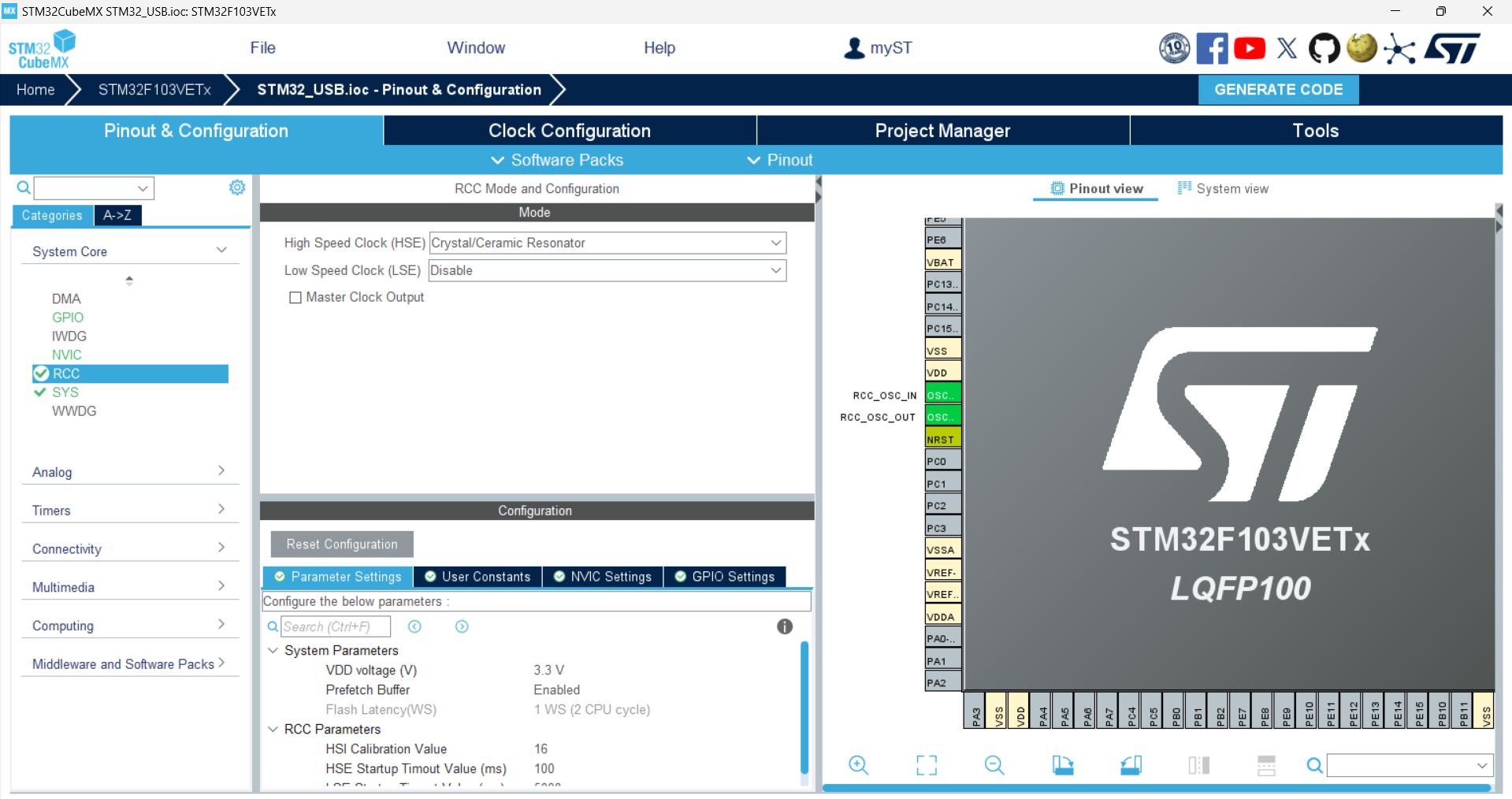The width and height of the screenshot is (1512, 799).
Task: Rotate chip view counter-clockwise icon
Action: click(1131, 765)
